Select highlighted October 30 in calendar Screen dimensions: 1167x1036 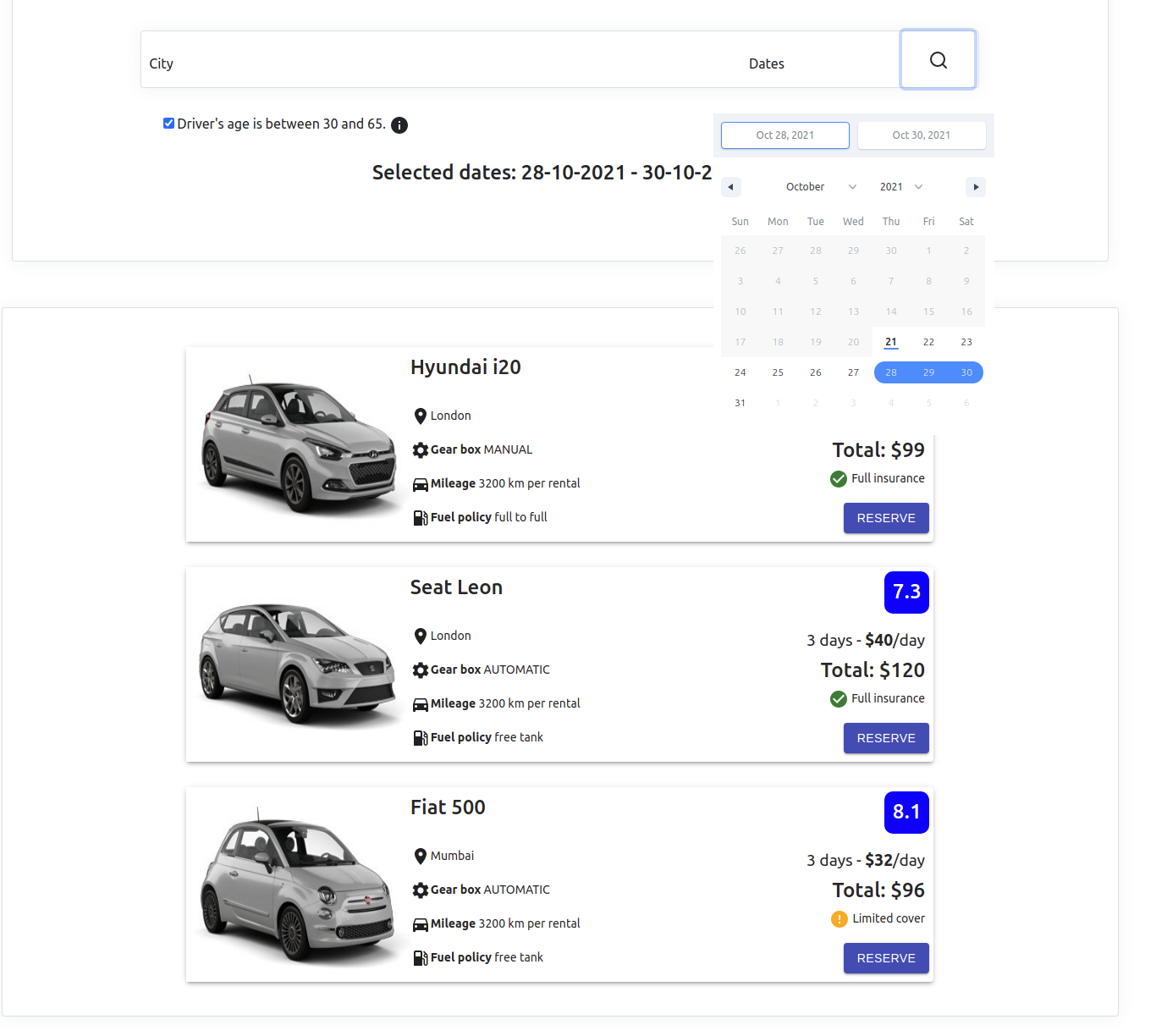pyautogui.click(x=966, y=372)
